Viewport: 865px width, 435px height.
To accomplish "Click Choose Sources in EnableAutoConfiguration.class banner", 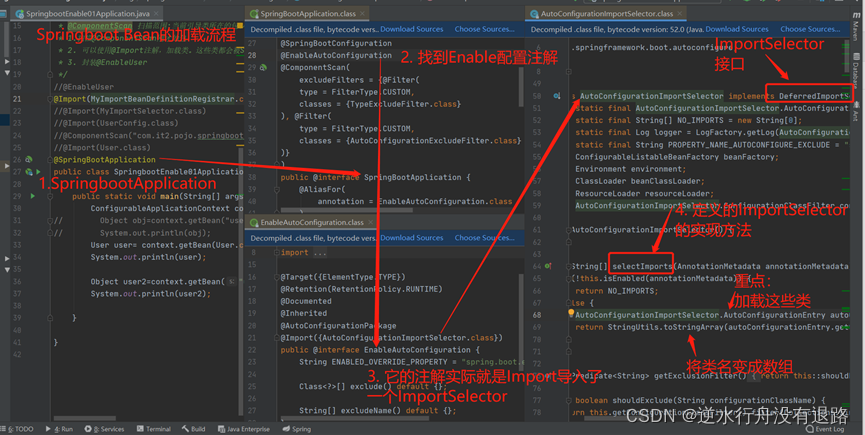I will pos(484,238).
